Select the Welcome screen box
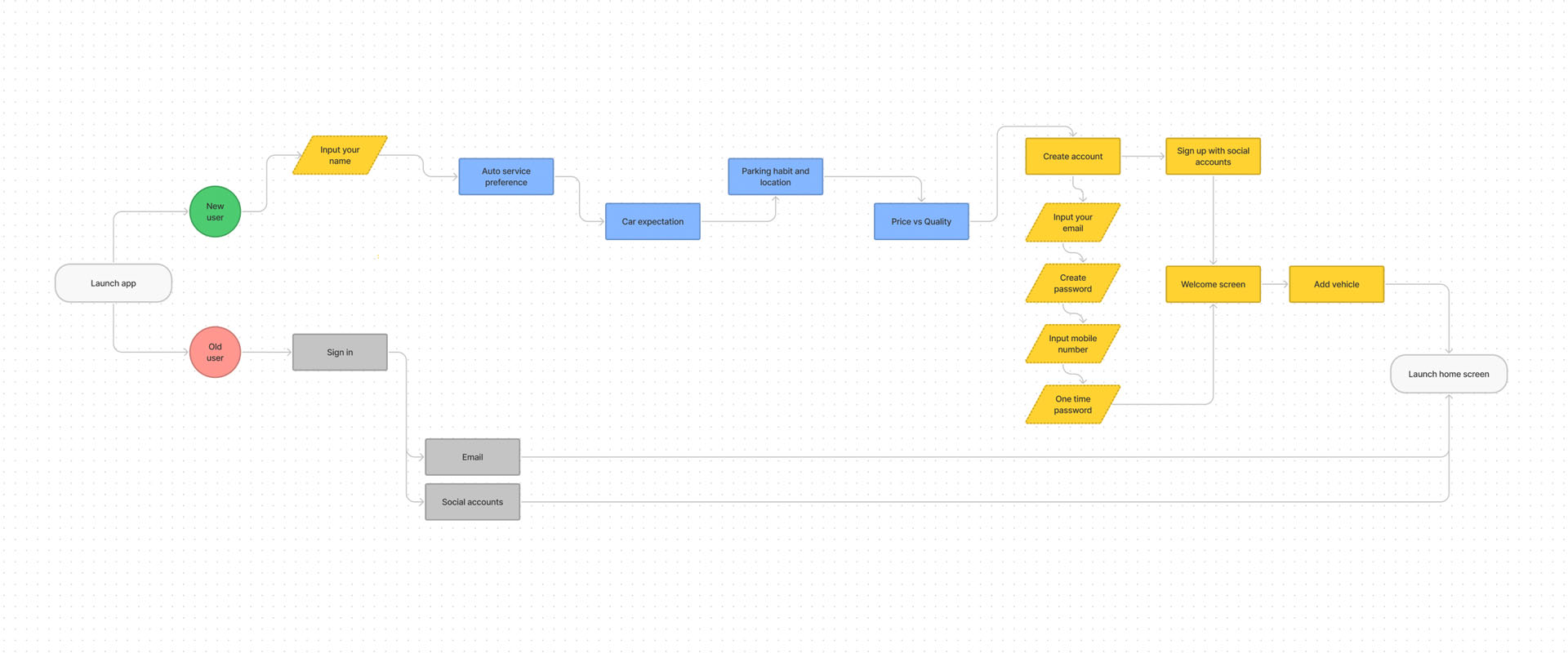This screenshot has height=653, width=1568. [x=1213, y=284]
